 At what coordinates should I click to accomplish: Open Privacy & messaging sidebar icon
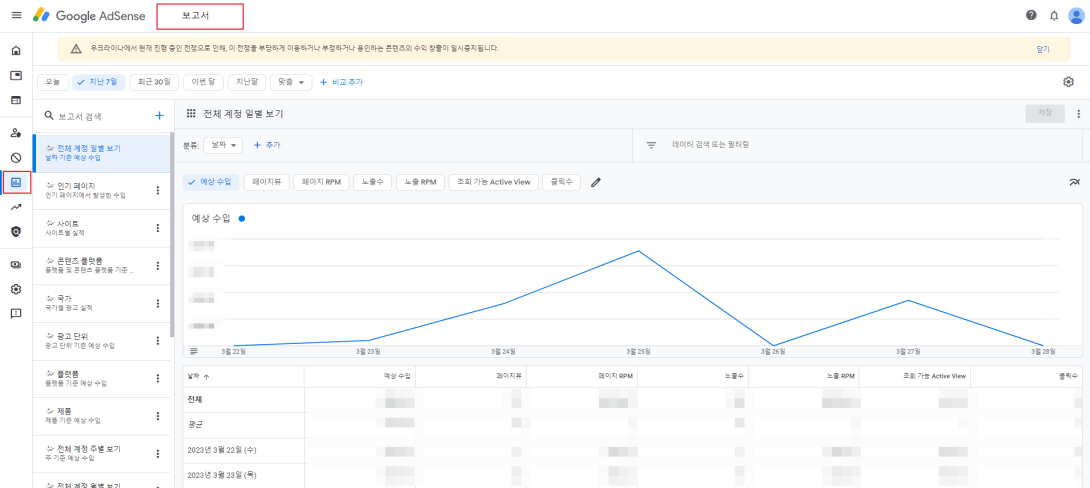tap(16, 133)
